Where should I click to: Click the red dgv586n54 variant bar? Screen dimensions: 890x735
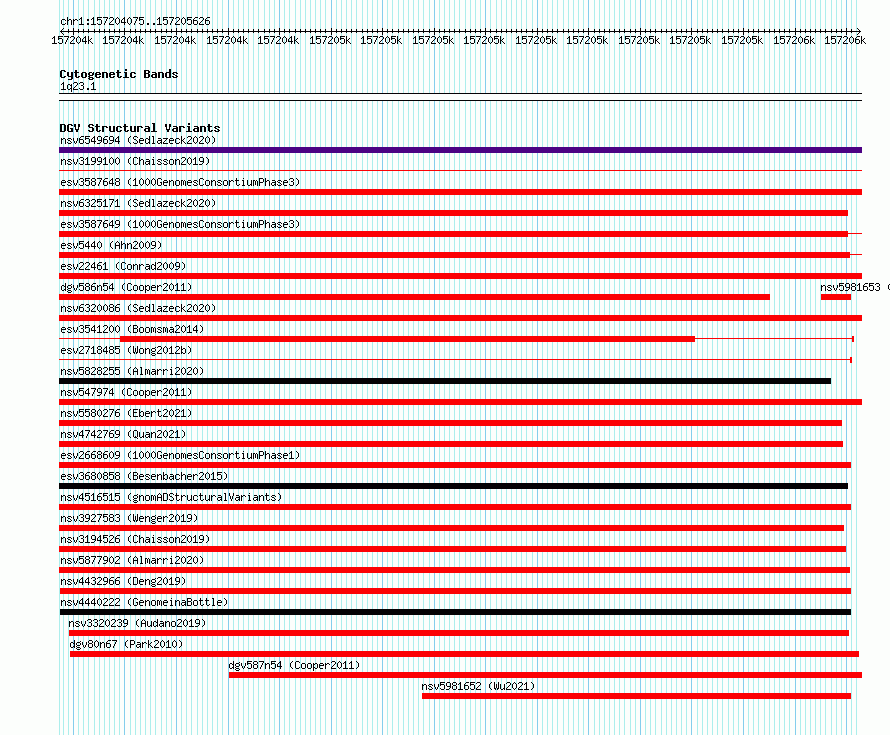[414, 297]
